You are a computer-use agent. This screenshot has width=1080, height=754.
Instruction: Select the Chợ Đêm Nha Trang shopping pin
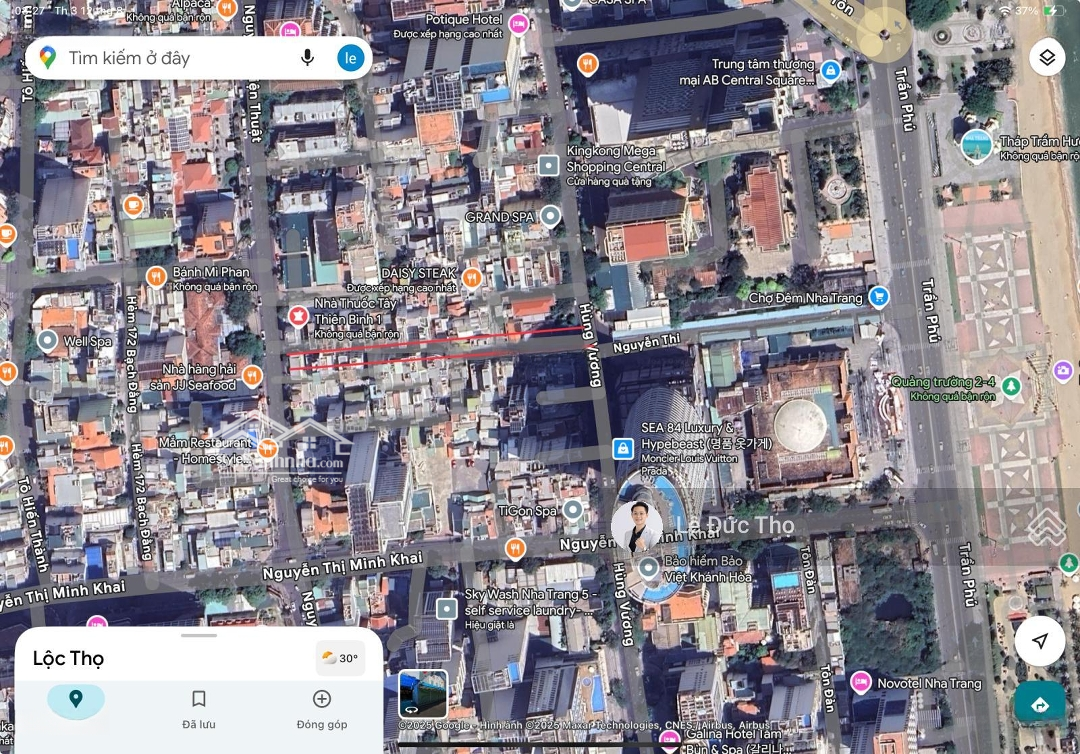pos(879,297)
